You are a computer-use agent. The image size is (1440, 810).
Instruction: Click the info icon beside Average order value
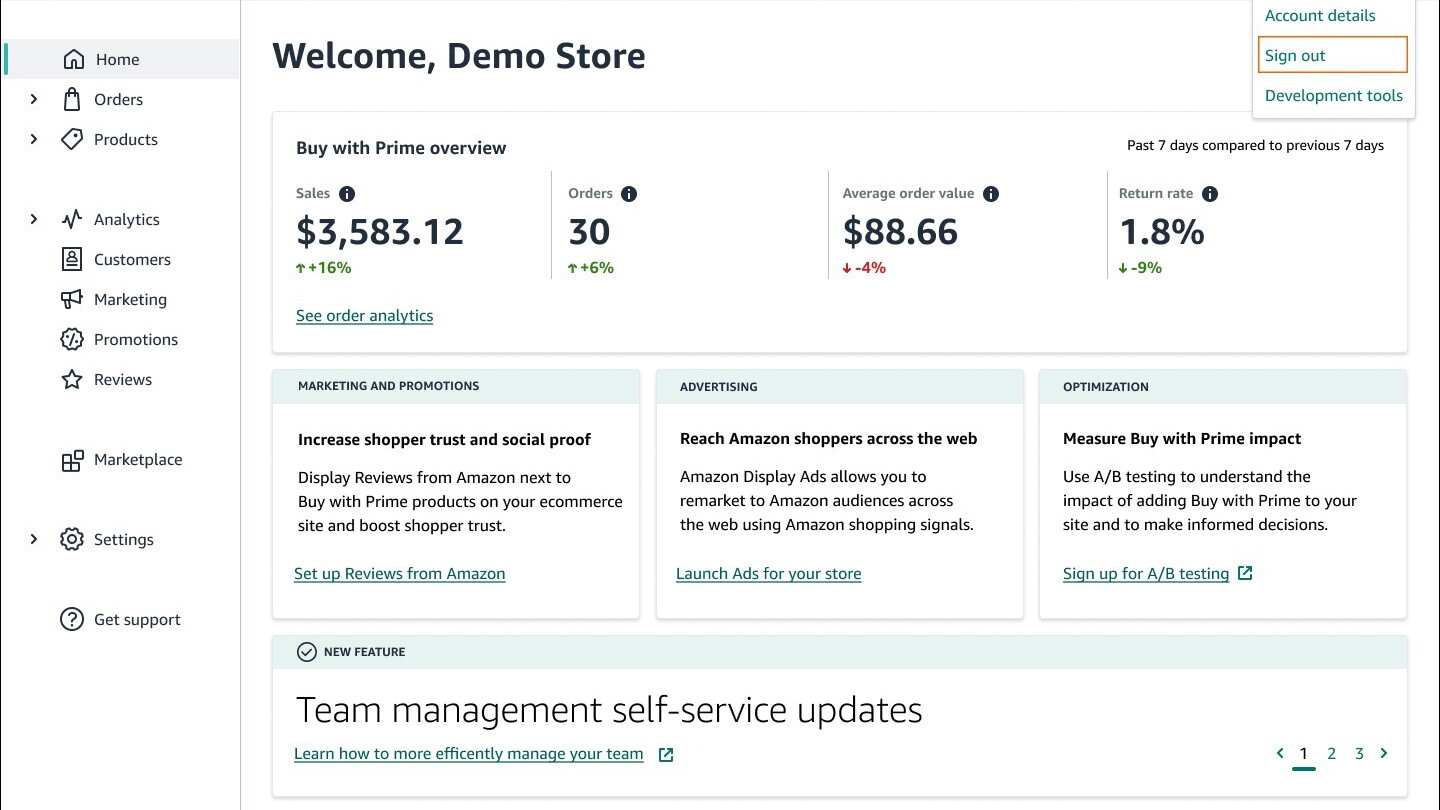click(x=991, y=194)
